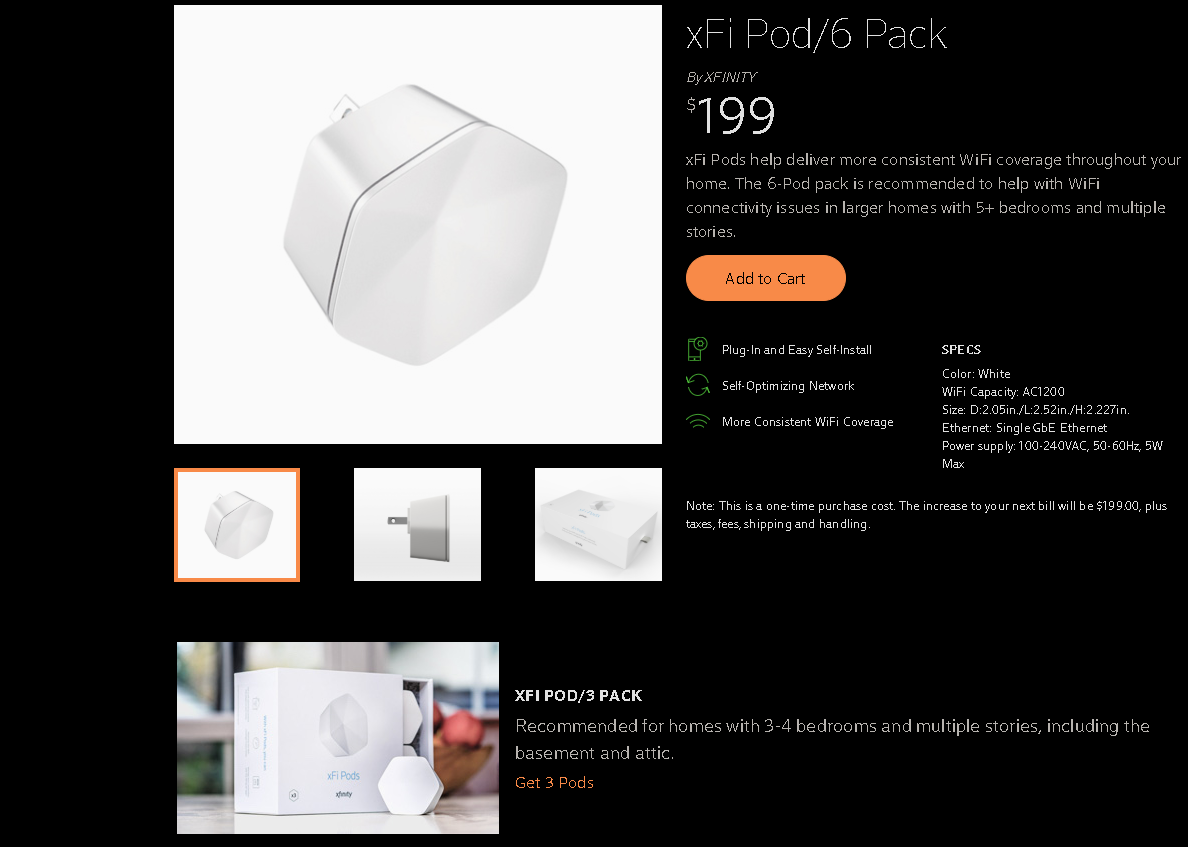Select the angled pod view thumbnail
Viewport: 1188px width, 847px height.
click(x=237, y=525)
